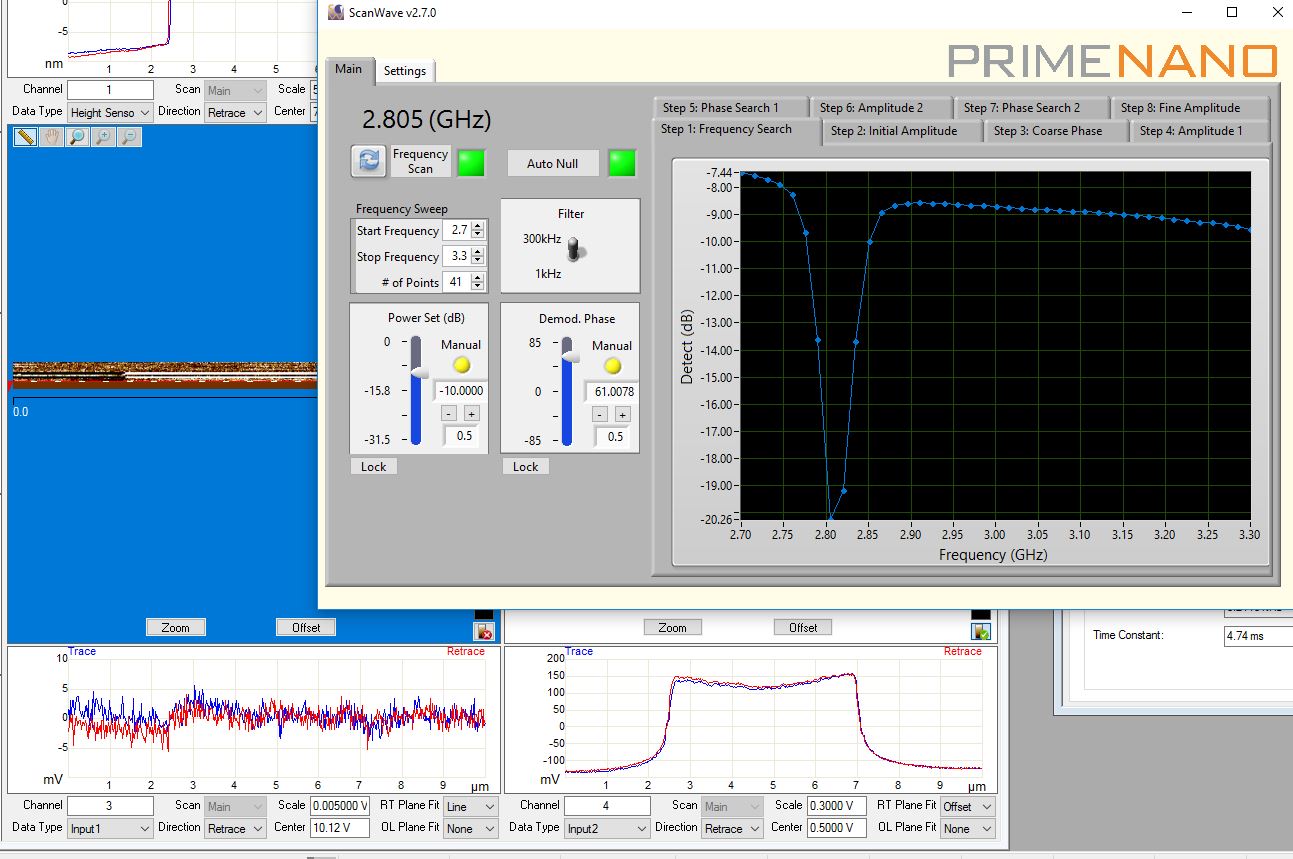Click the ScanWave title bar app icon
Image resolution: width=1293 pixels, height=859 pixels.
tap(336, 12)
